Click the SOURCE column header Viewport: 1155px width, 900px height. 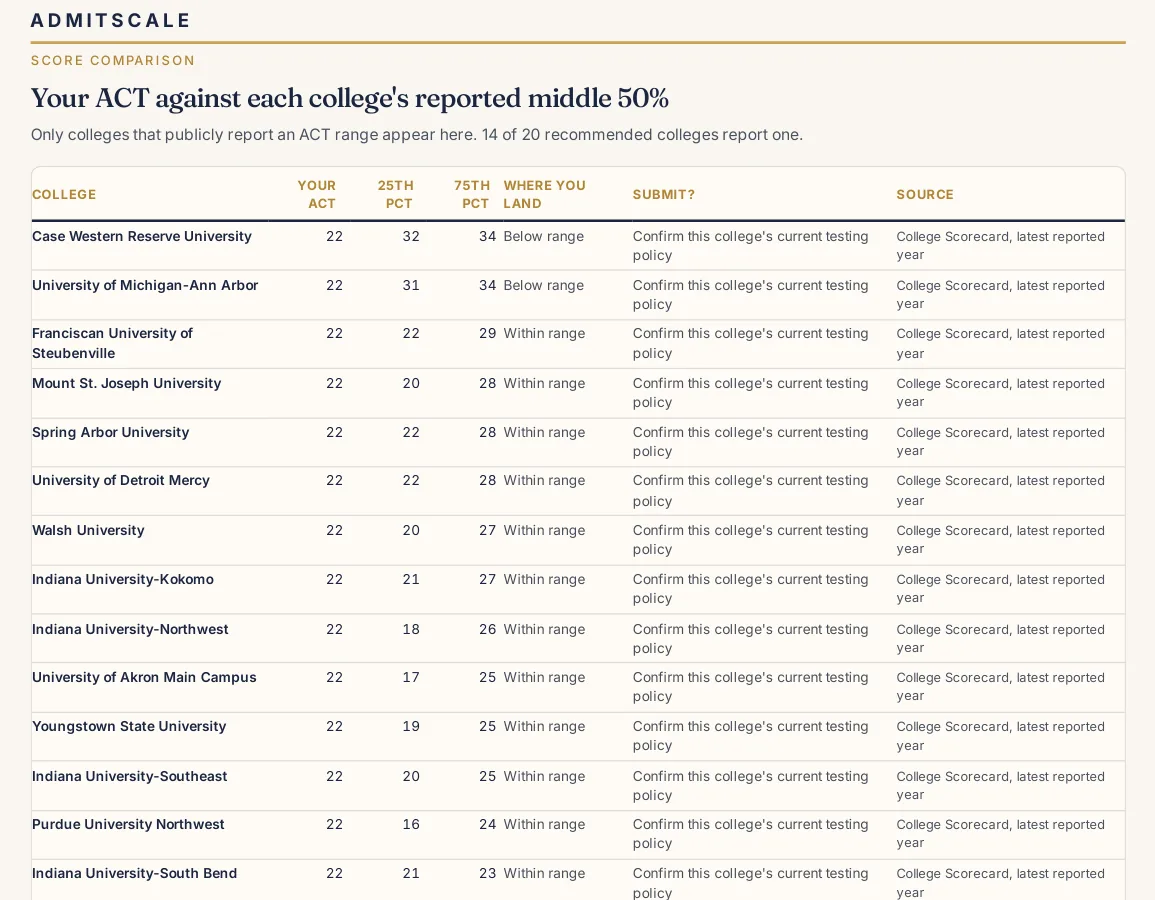coord(925,194)
